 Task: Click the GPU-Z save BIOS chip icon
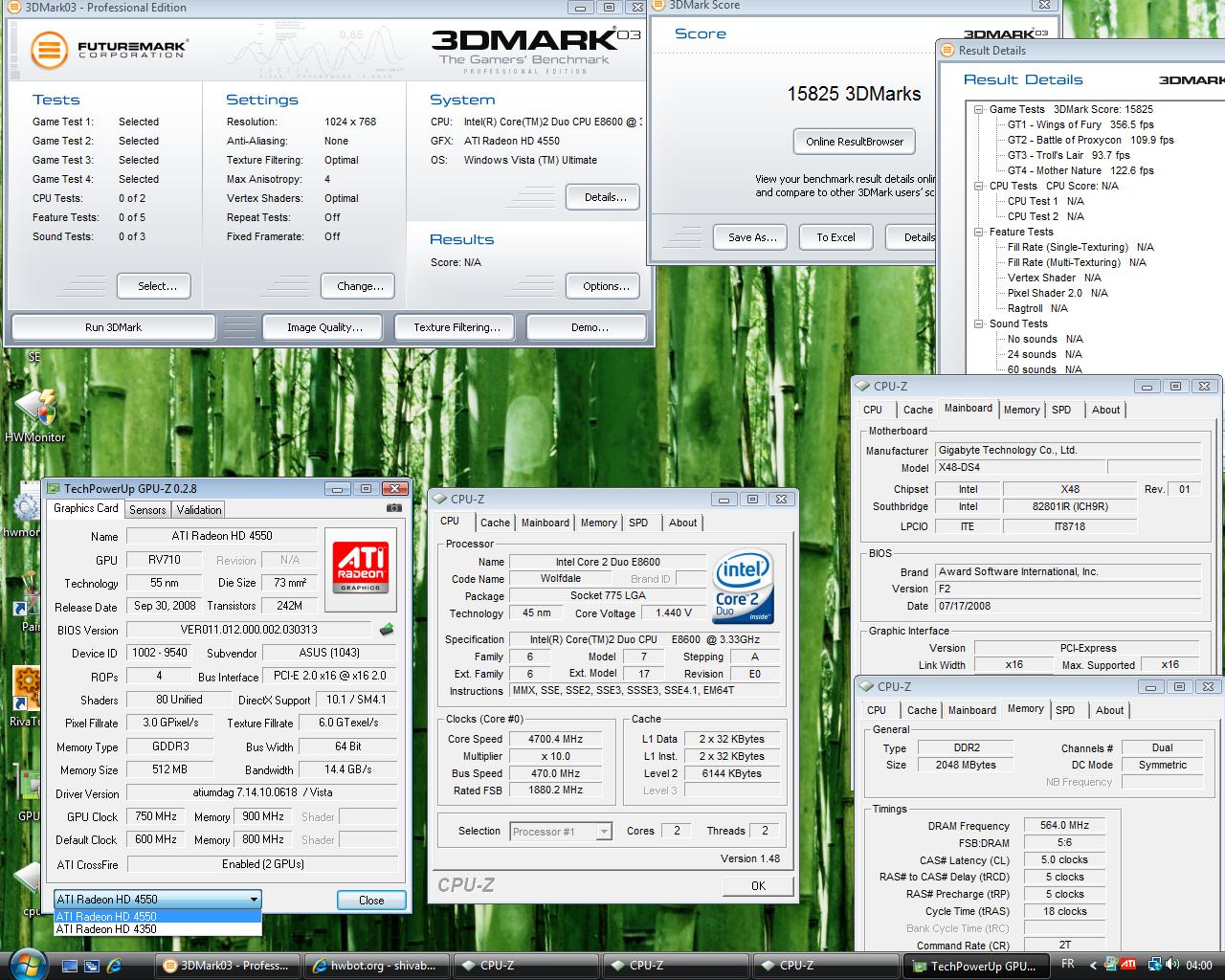pyautogui.click(x=387, y=630)
